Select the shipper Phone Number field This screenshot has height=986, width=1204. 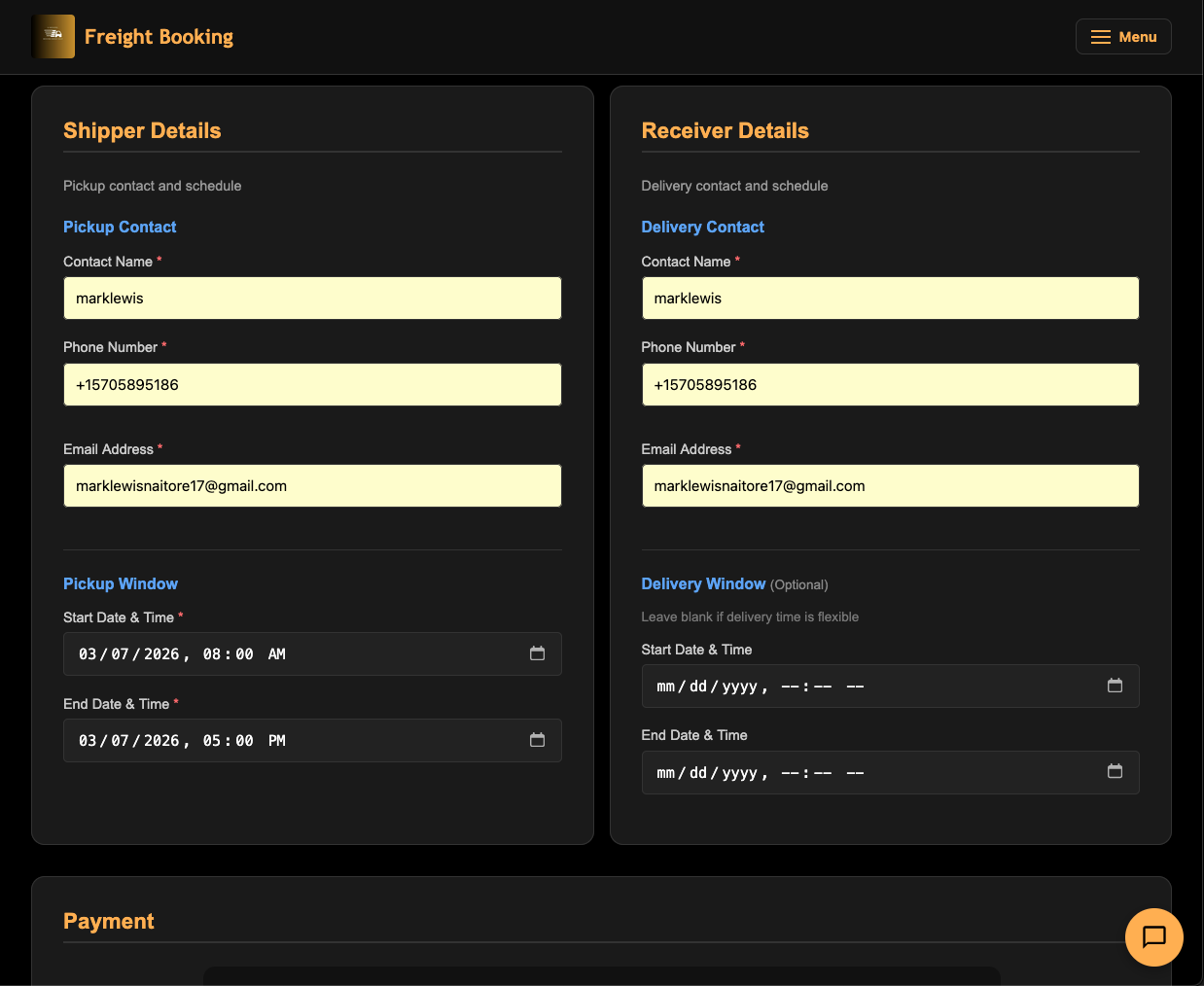click(x=312, y=384)
